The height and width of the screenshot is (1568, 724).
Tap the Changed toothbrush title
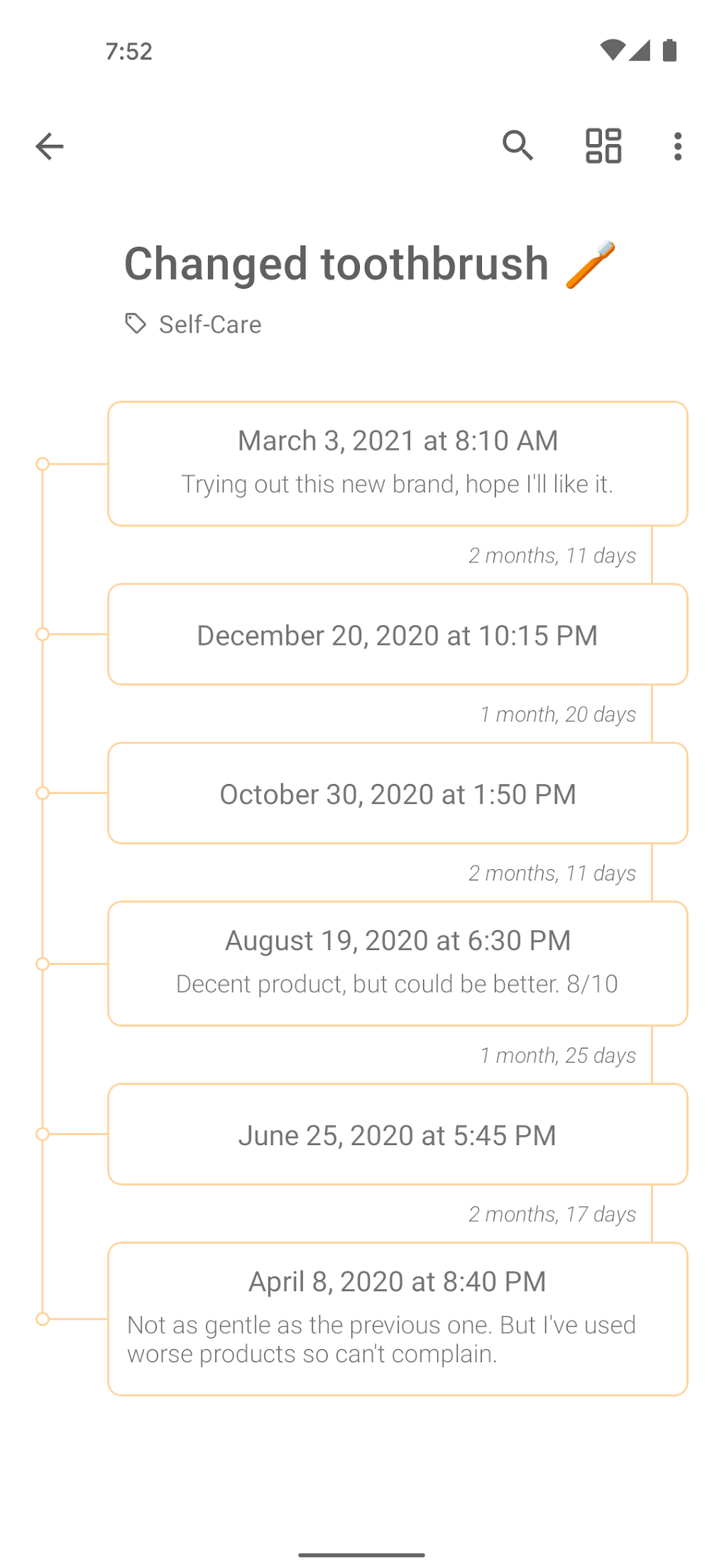tap(336, 264)
